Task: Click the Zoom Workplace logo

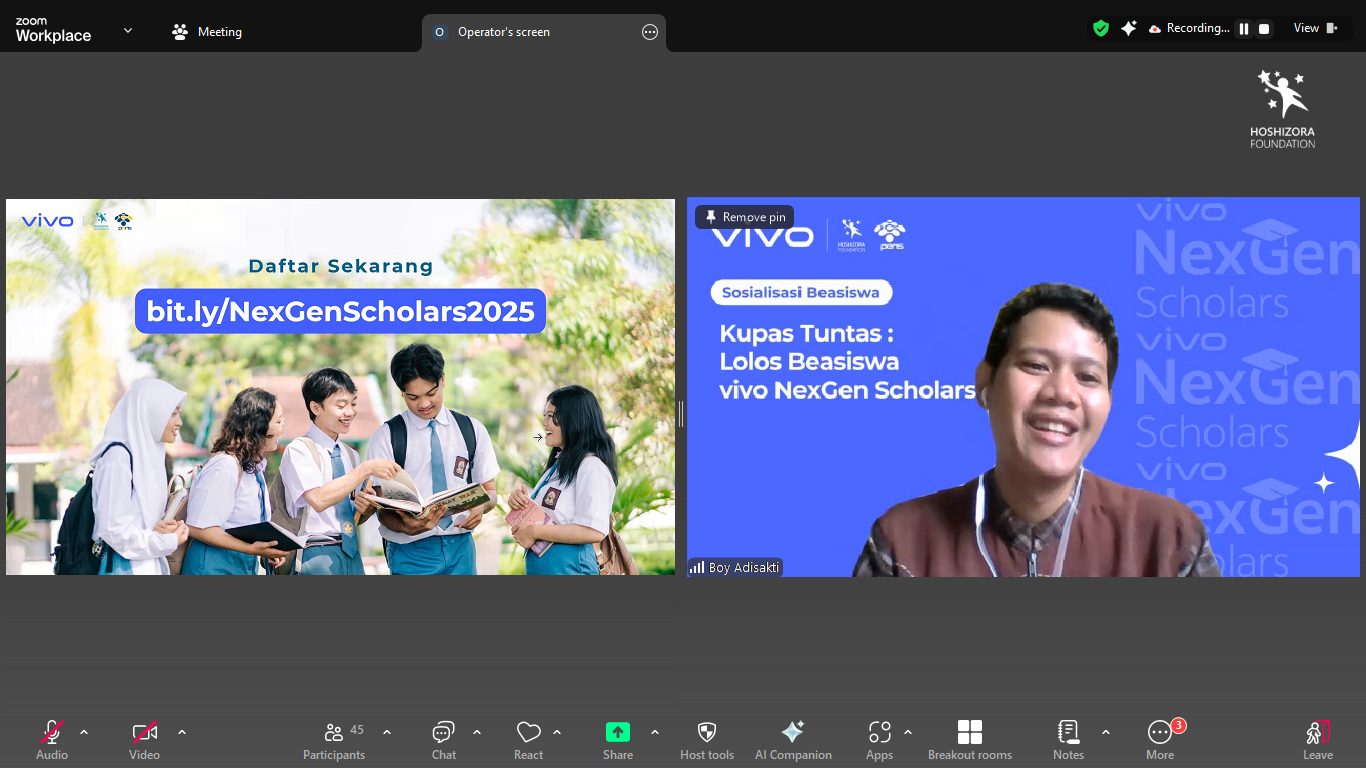Action: pos(53,31)
